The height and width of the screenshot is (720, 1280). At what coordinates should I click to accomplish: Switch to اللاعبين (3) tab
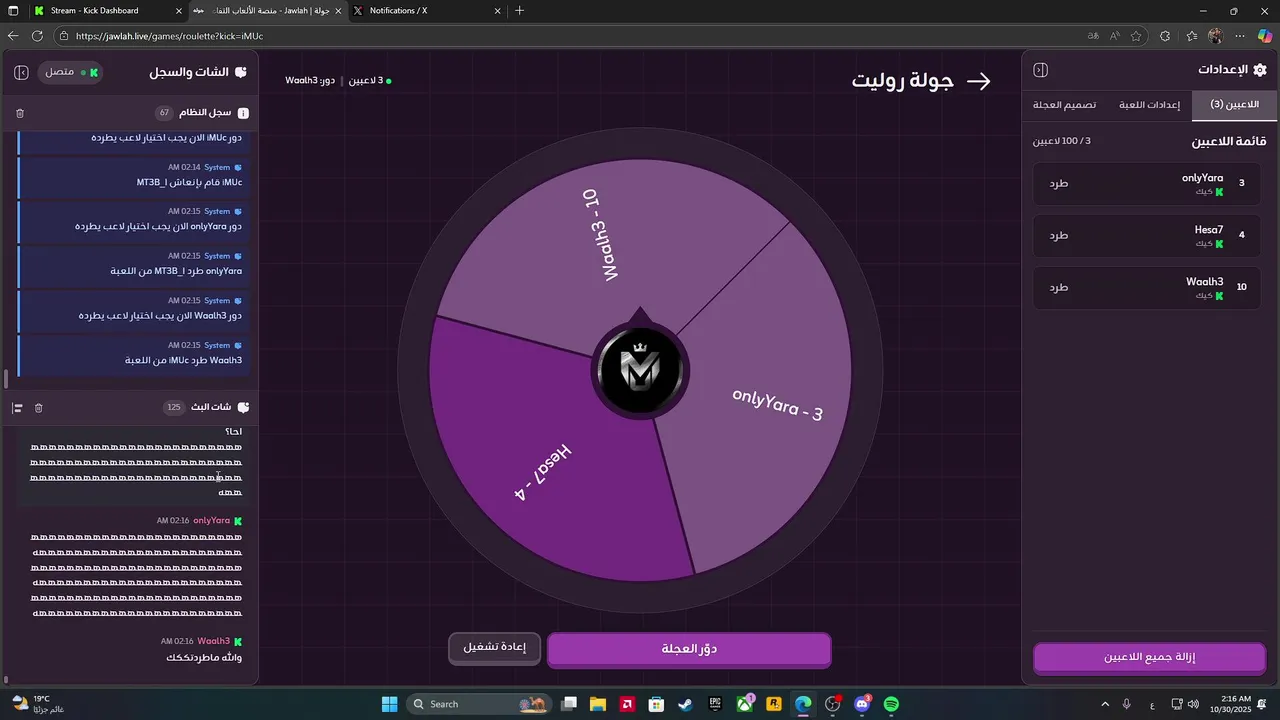coord(1234,105)
